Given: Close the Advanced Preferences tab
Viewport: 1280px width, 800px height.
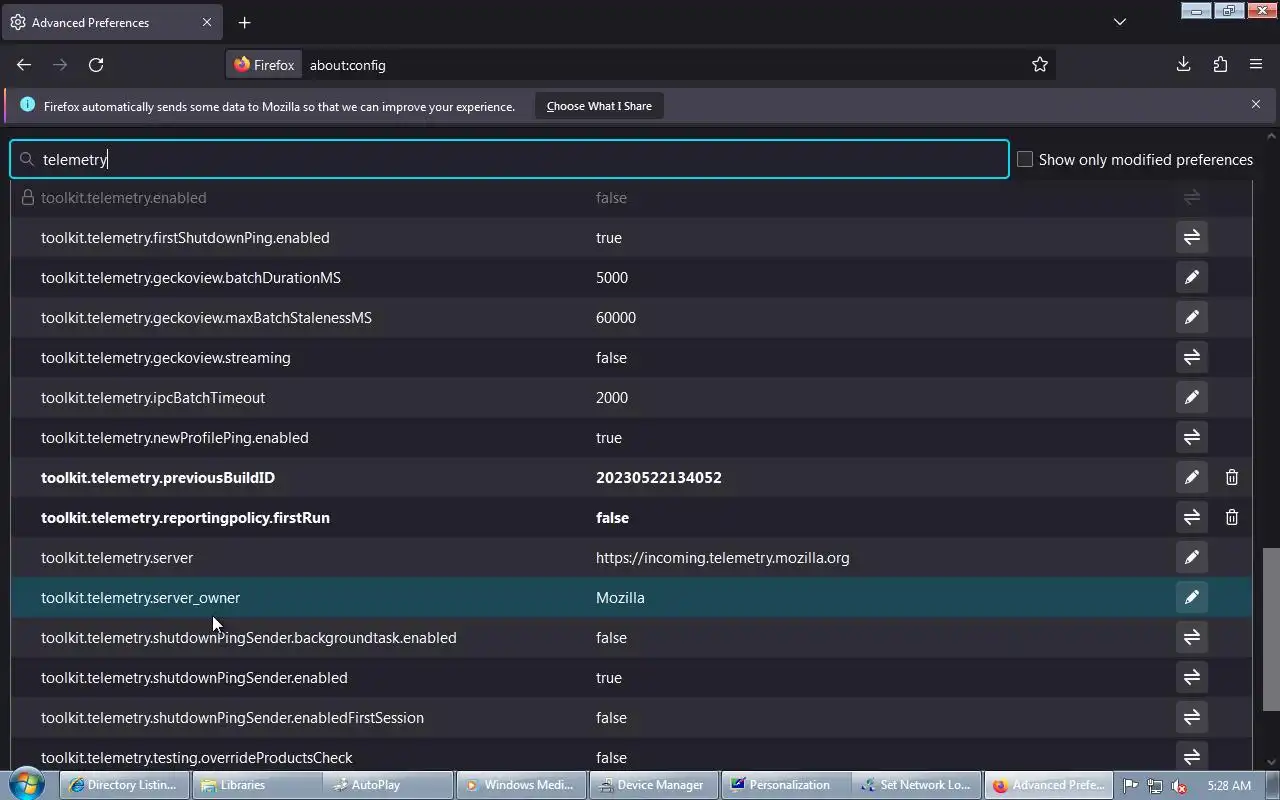Looking at the screenshot, I should (x=207, y=22).
